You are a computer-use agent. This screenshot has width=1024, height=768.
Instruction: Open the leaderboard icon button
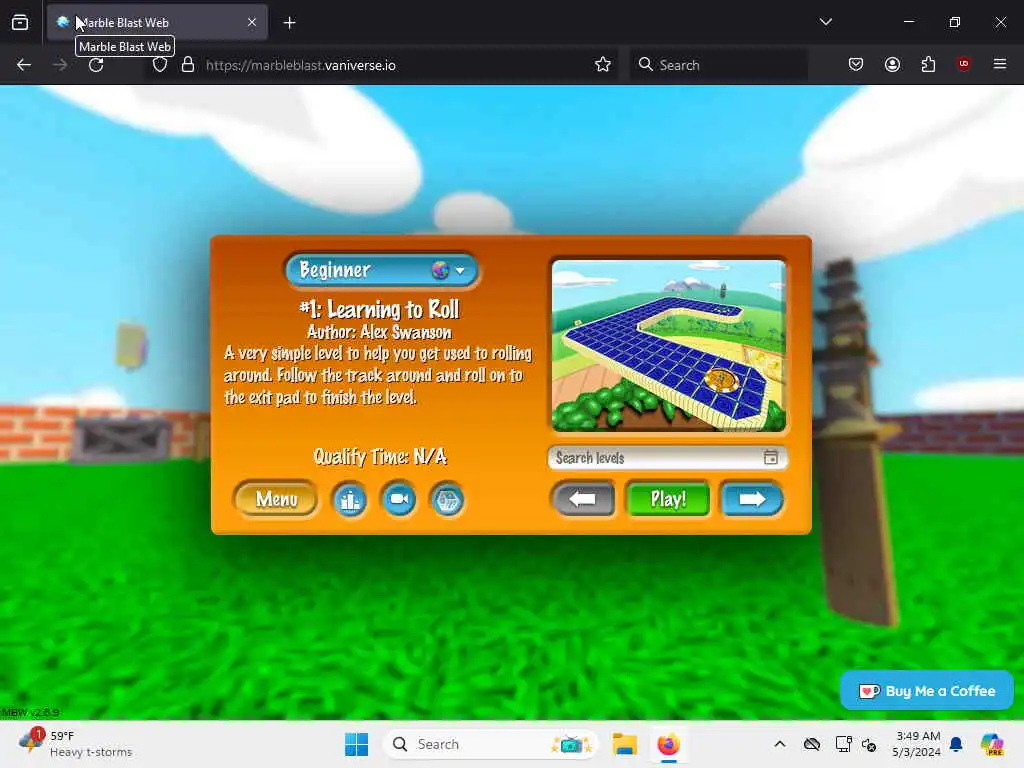click(350, 500)
